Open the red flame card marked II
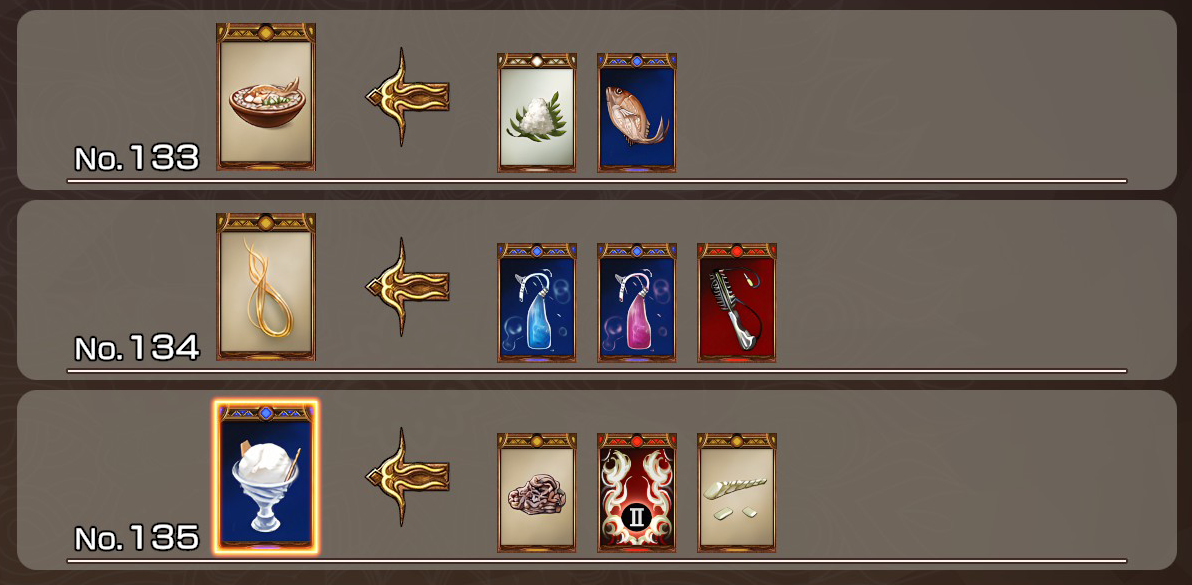 coord(637,492)
